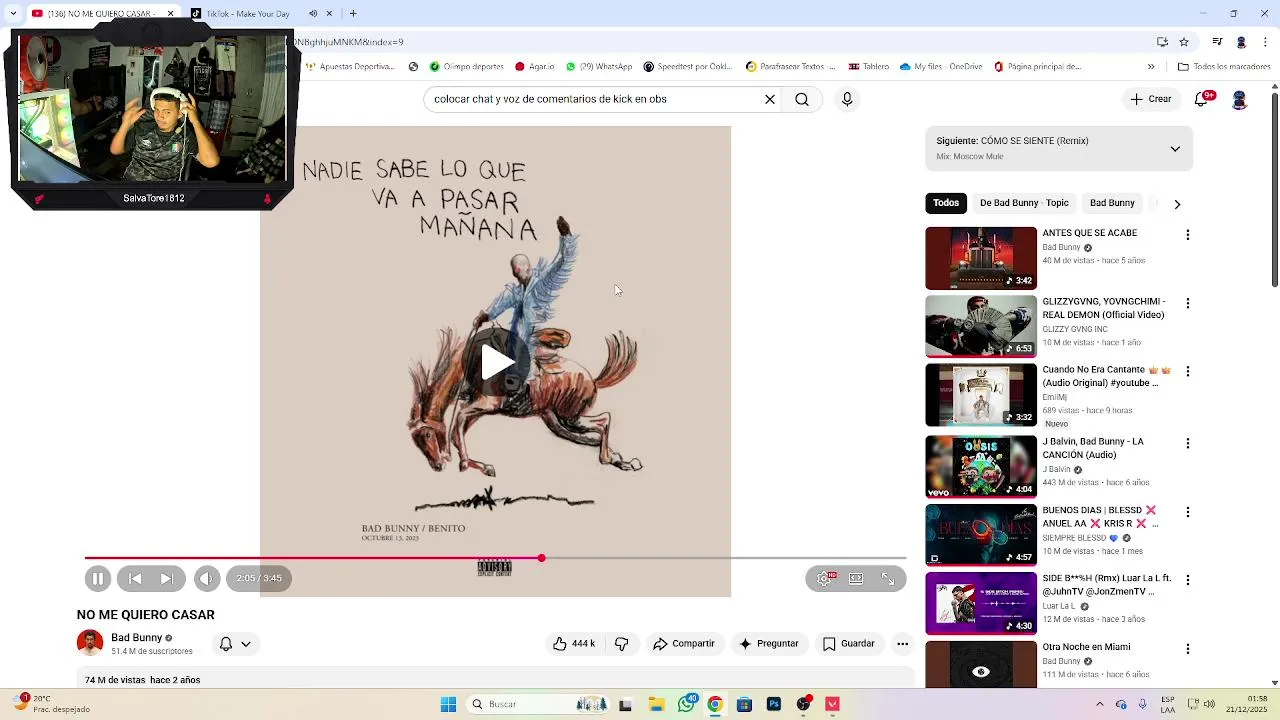Close the NO ME QUIERO CASAR tab
This screenshot has width=1280, height=720.
coord(170,14)
